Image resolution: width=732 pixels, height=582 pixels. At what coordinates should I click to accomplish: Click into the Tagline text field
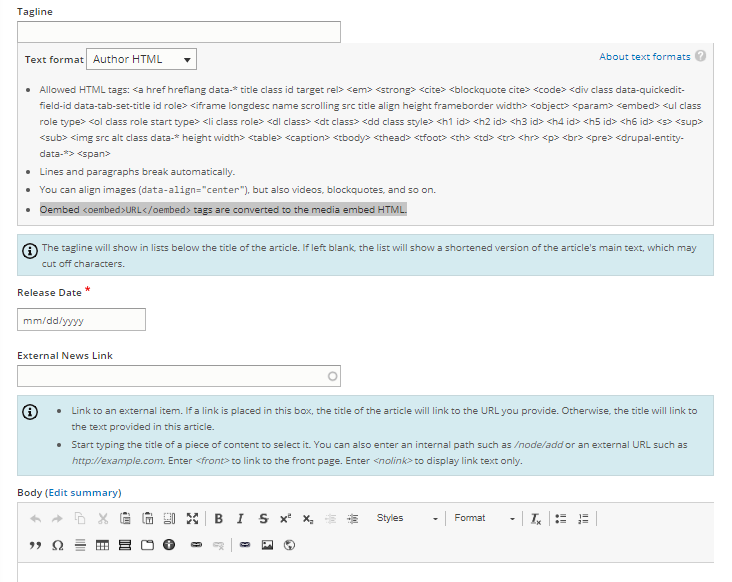pos(179,32)
